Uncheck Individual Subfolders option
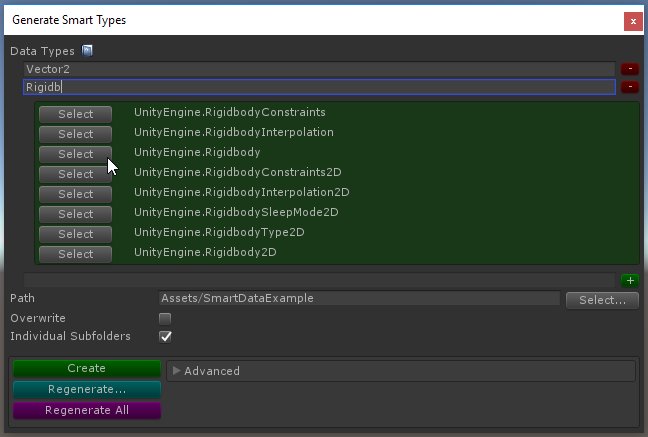 coord(165,337)
